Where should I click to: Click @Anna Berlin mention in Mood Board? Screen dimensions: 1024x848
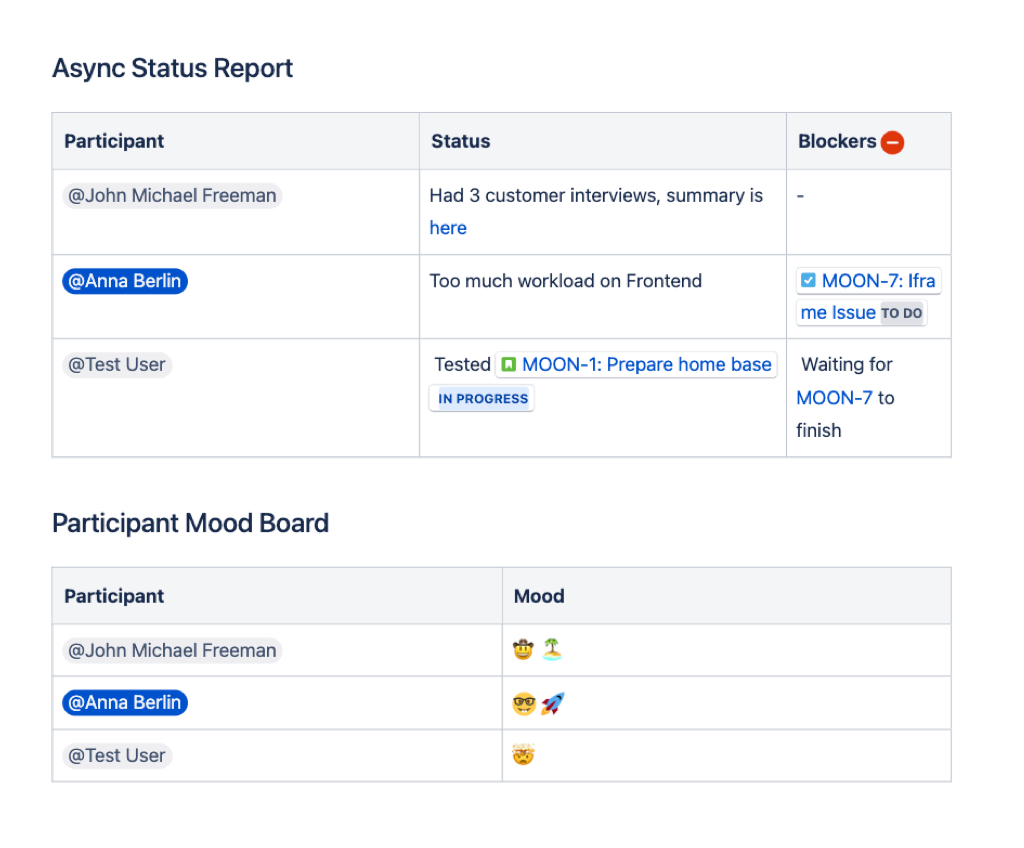[125, 703]
